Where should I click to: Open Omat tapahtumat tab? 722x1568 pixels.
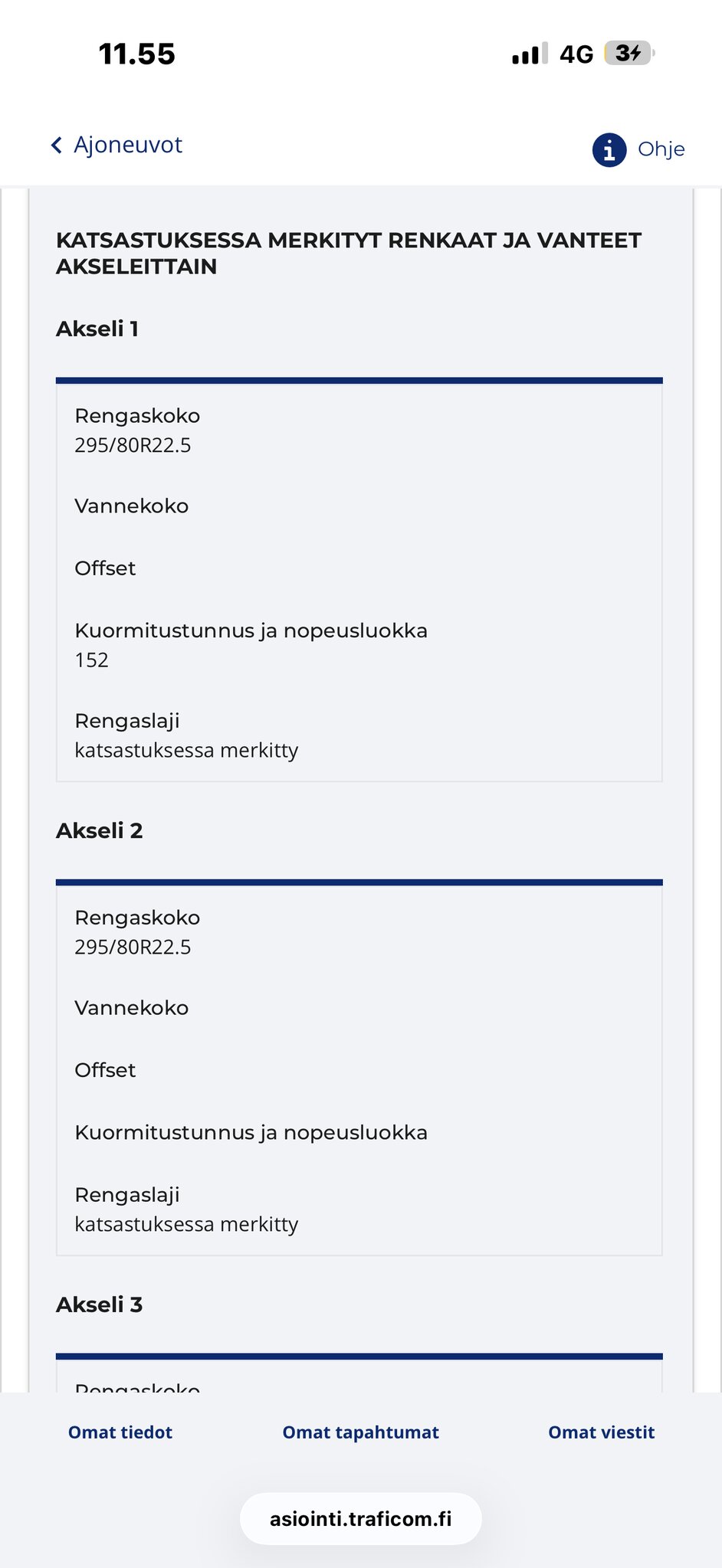(360, 1432)
